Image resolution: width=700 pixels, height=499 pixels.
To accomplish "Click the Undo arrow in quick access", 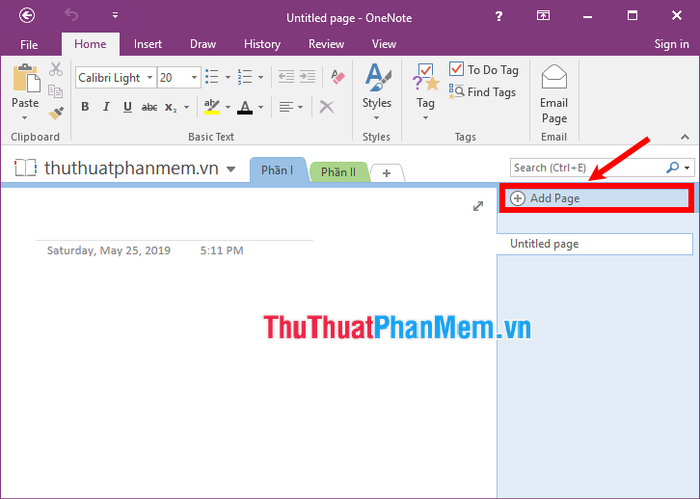I will click(71, 15).
